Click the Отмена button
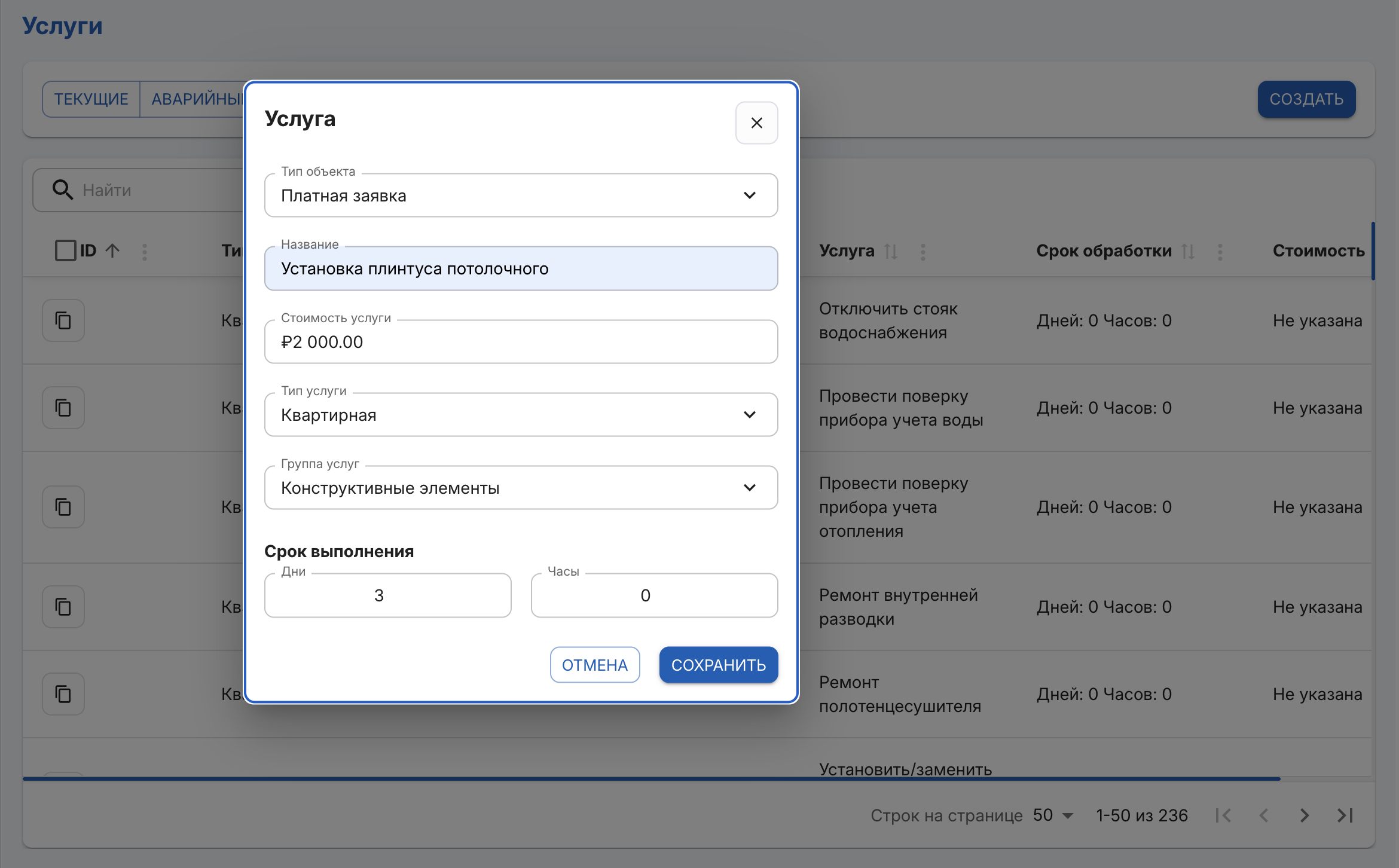The image size is (1399, 868). tap(595, 665)
